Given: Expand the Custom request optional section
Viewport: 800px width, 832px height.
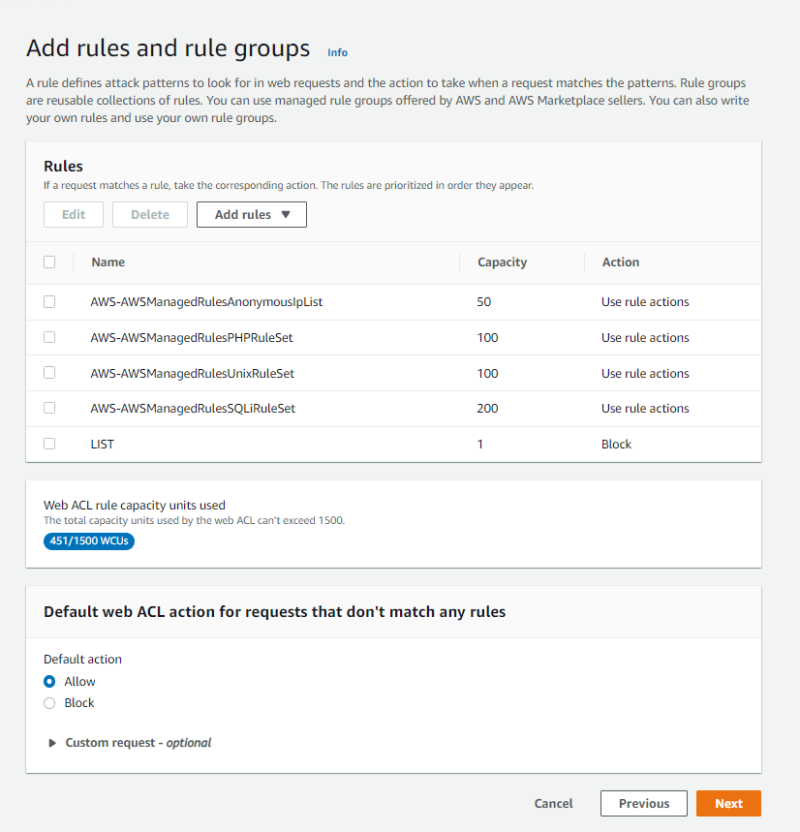Looking at the screenshot, I should [53, 743].
